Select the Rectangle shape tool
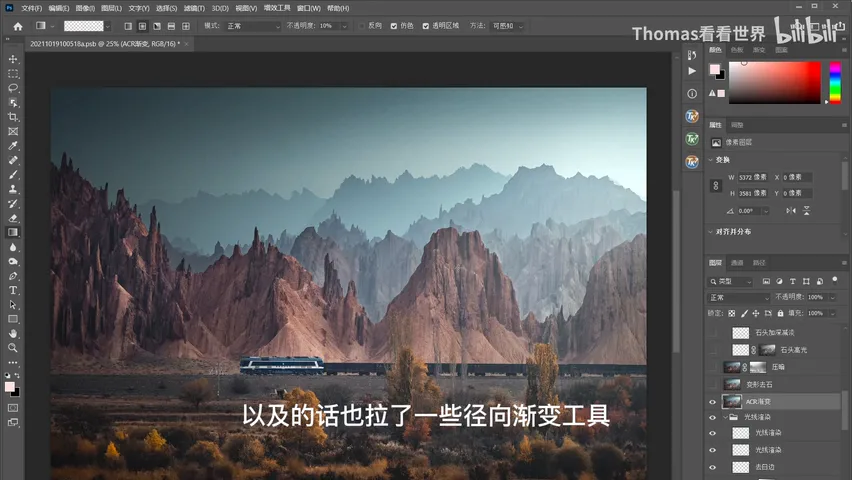 coord(13,319)
